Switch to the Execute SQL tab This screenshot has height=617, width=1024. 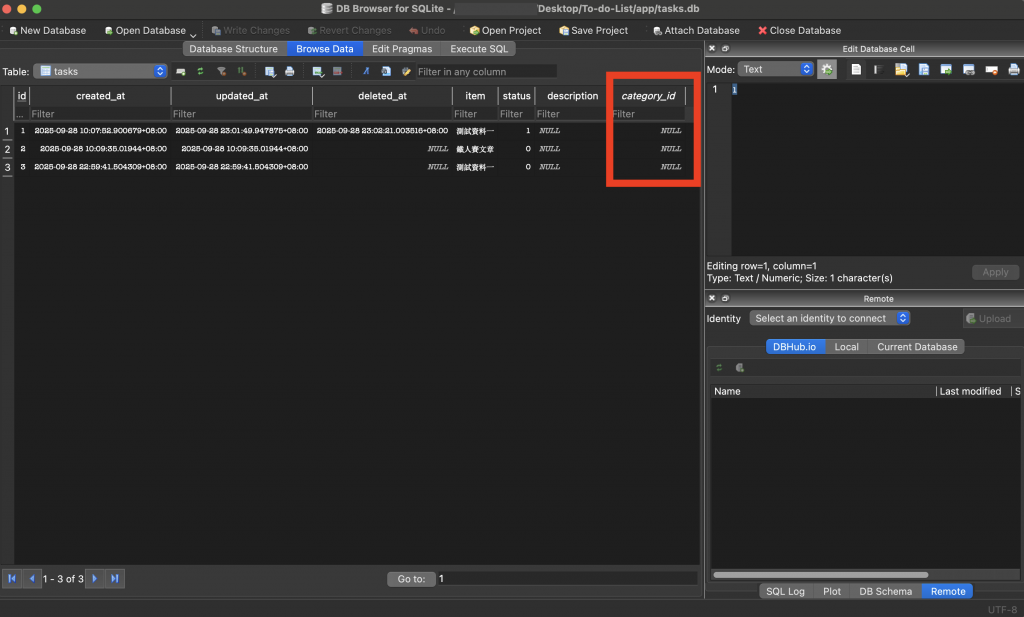point(479,49)
